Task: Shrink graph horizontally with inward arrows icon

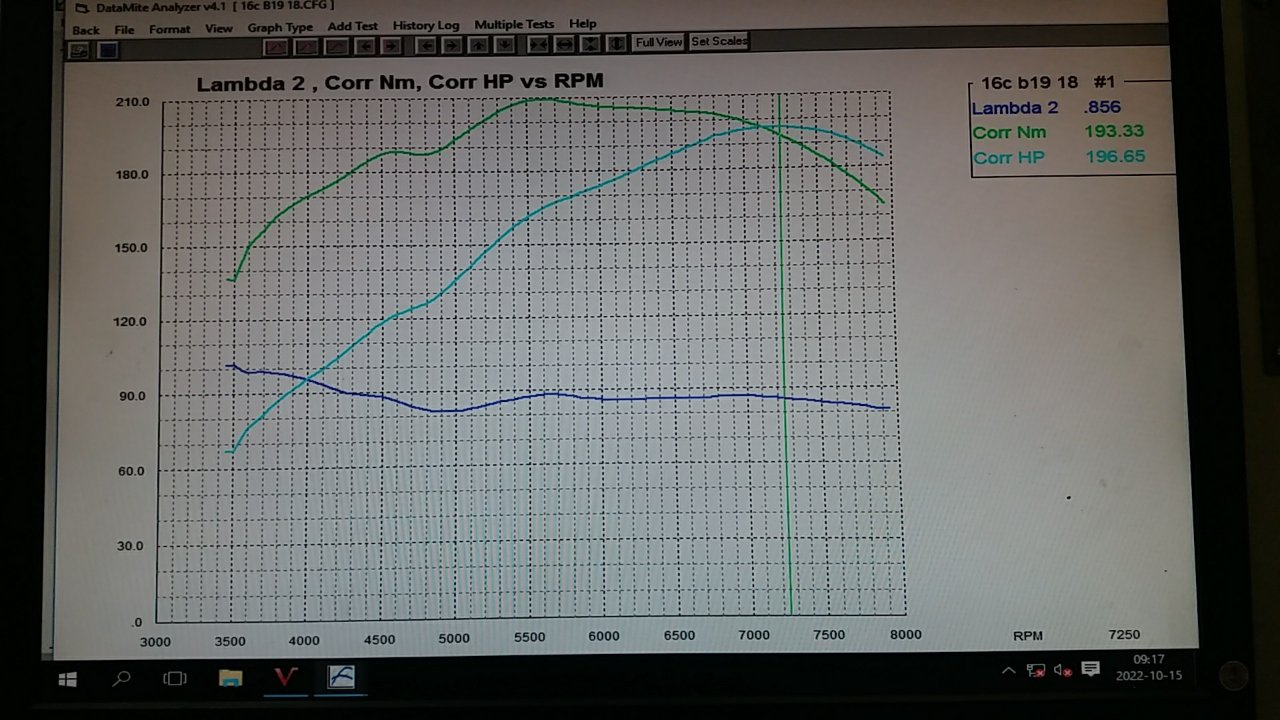Action: (538, 44)
